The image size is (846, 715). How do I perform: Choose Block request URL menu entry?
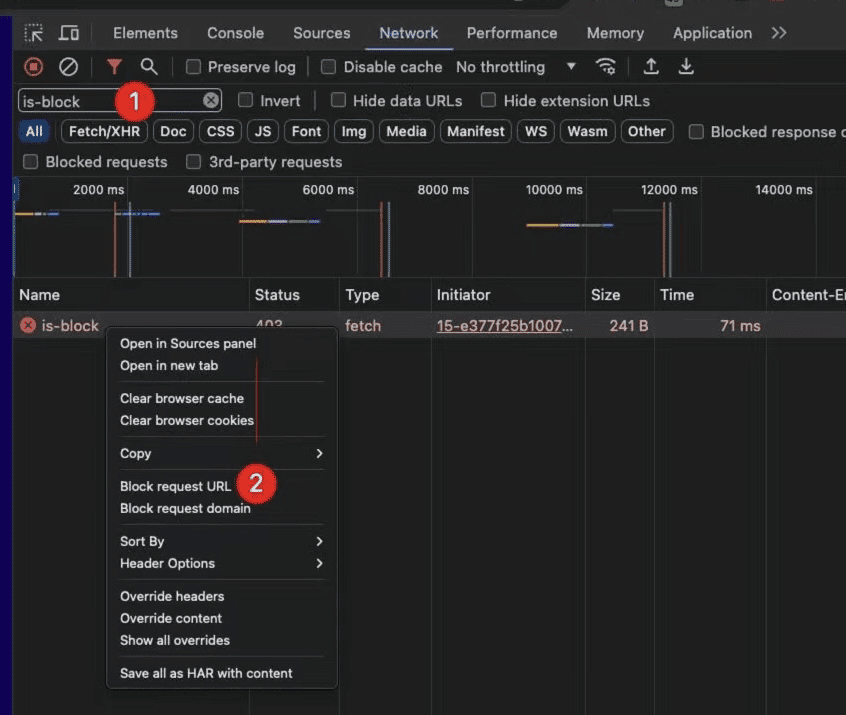coord(175,486)
